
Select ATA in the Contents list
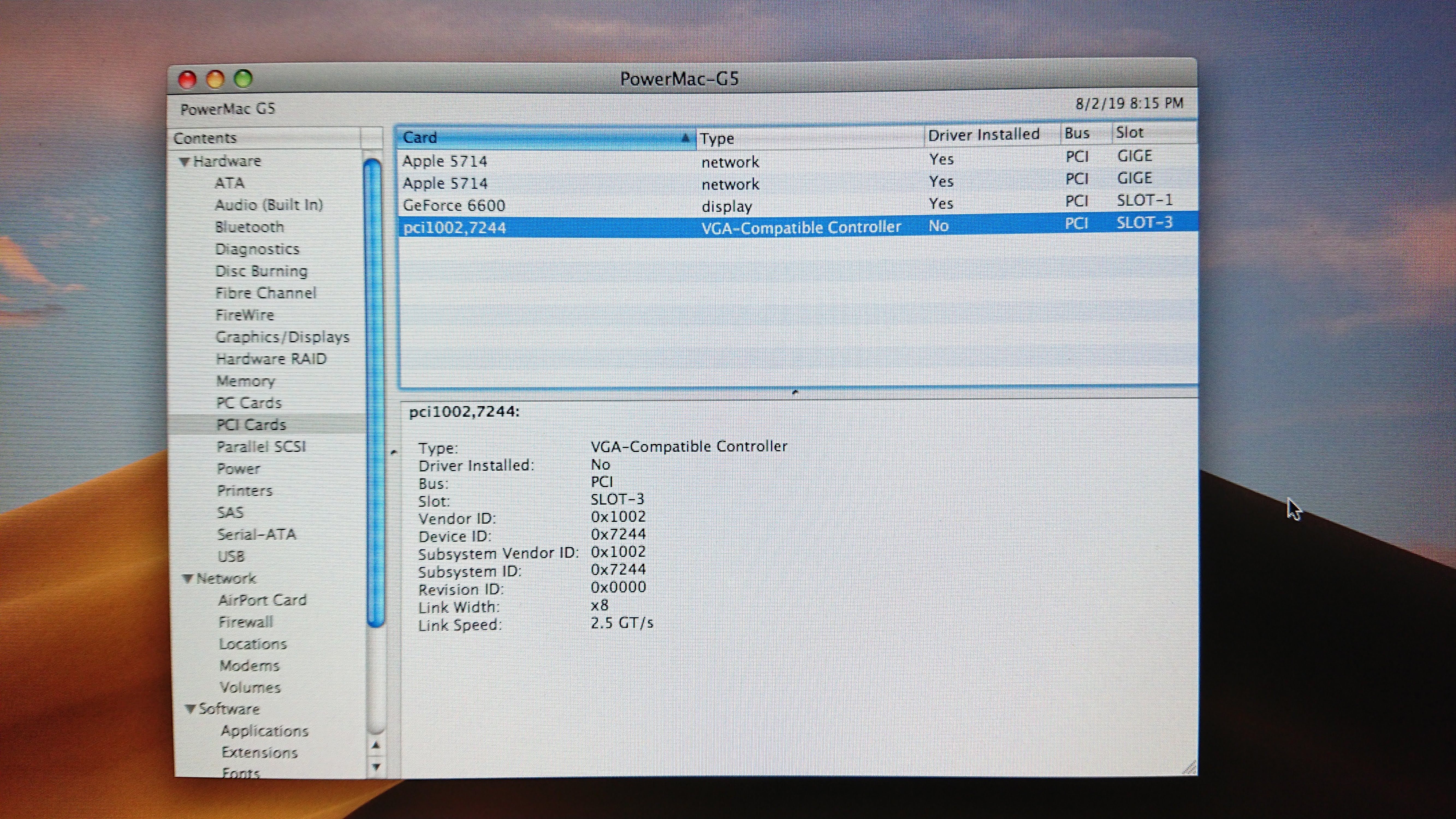click(x=230, y=183)
